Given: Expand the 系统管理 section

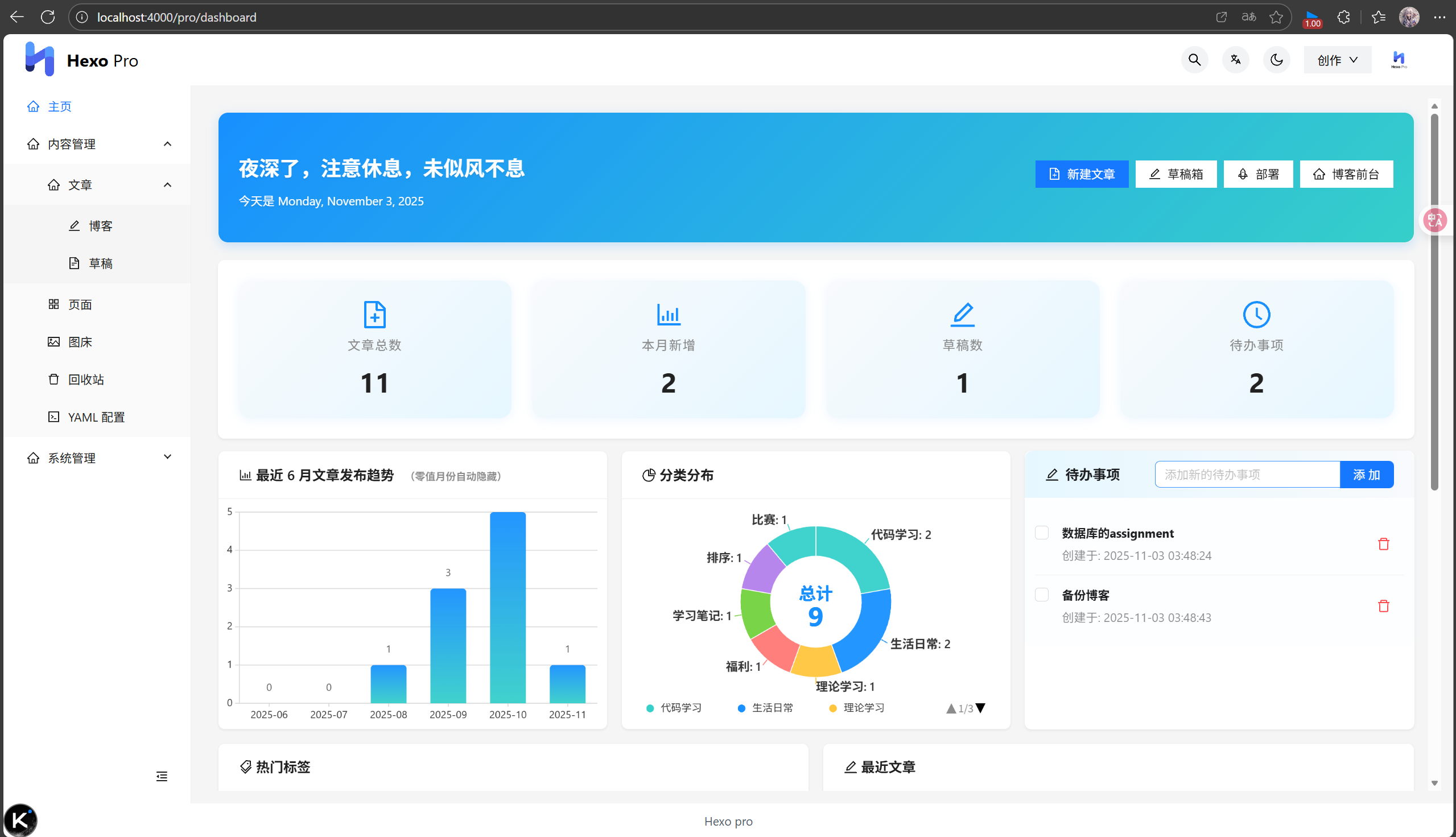Looking at the screenshot, I should [167, 457].
